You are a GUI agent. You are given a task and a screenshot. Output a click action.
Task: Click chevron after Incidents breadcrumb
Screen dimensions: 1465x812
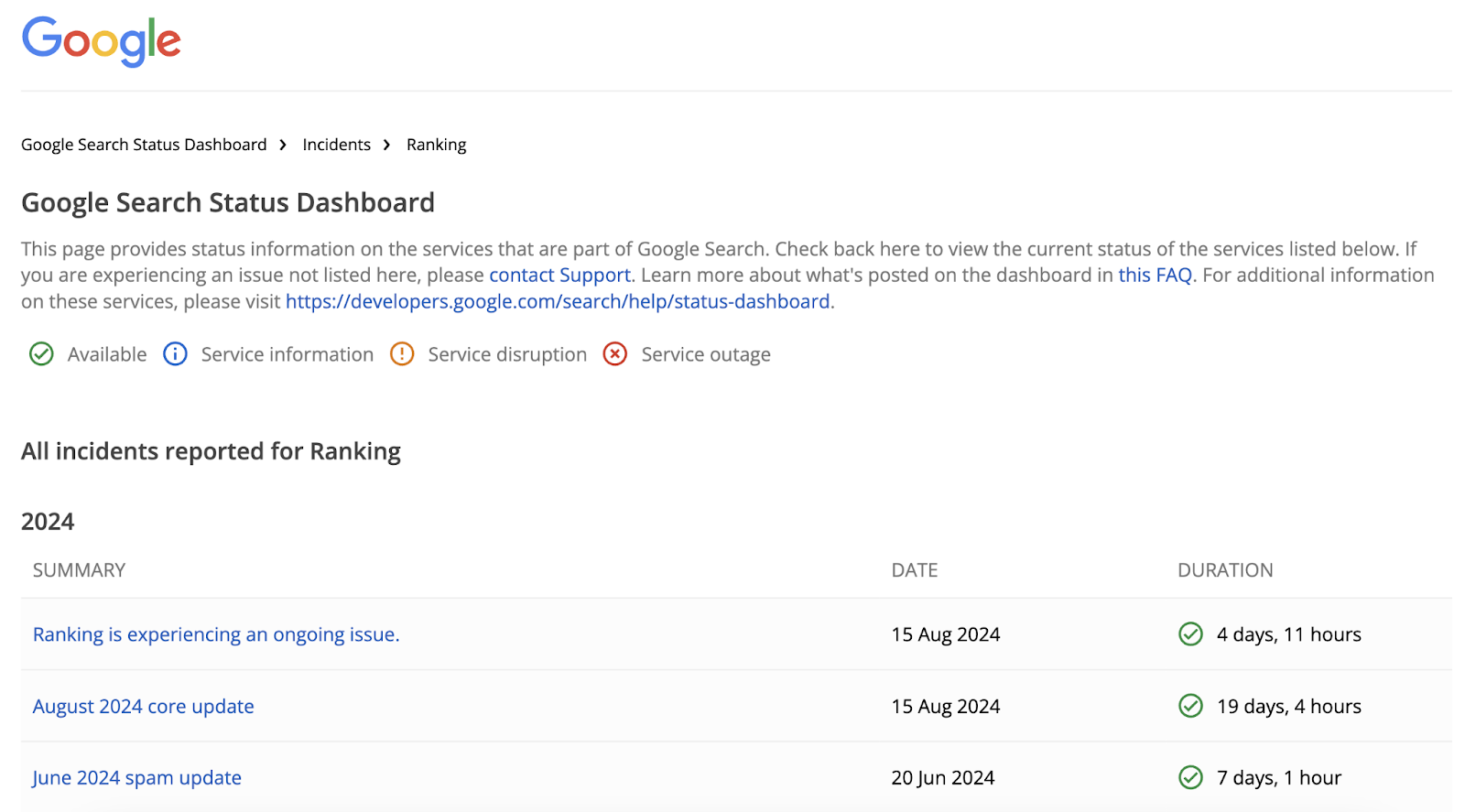pyautogui.click(x=386, y=145)
